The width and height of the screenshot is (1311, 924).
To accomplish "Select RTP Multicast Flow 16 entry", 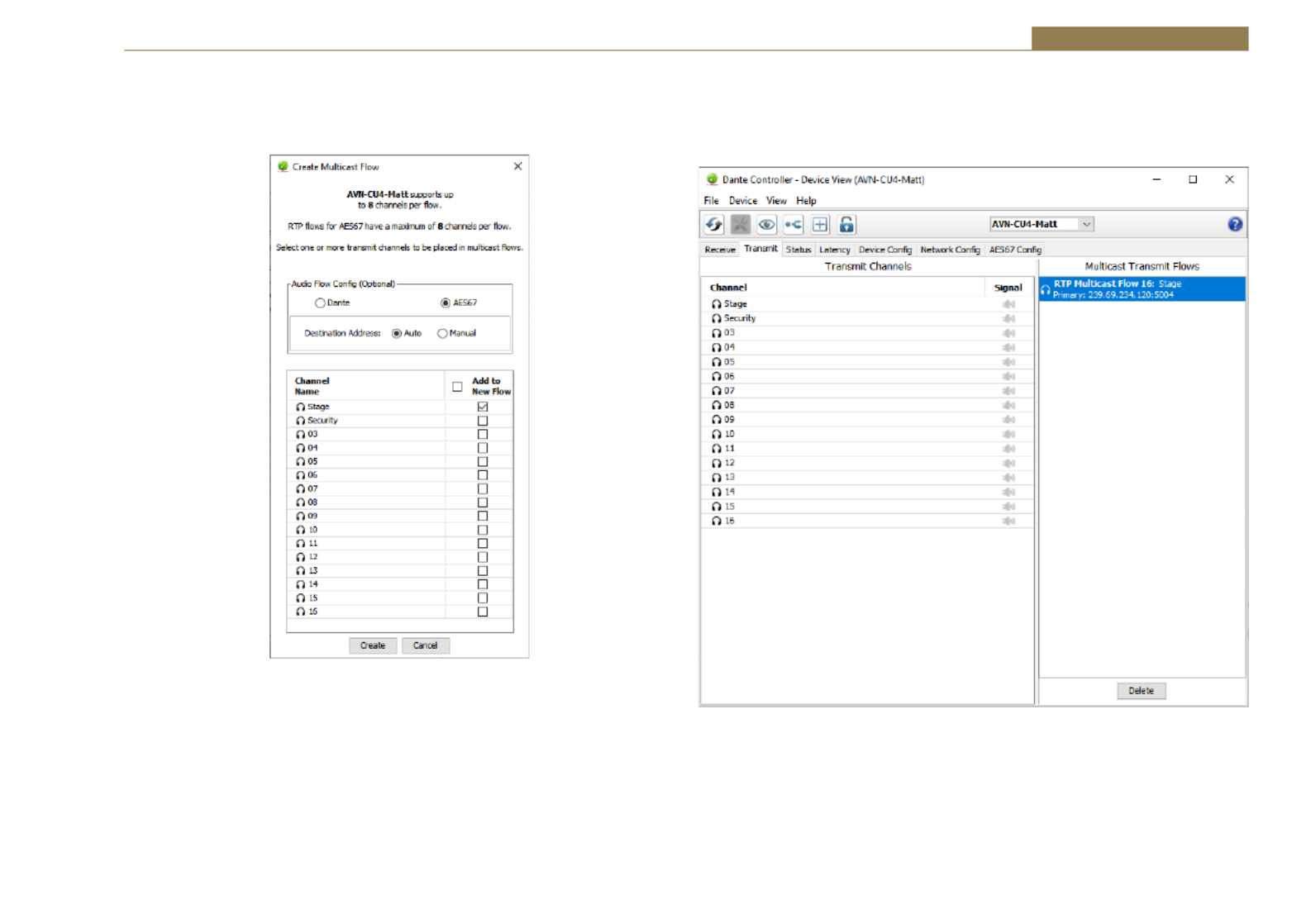I will (1142, 289).
